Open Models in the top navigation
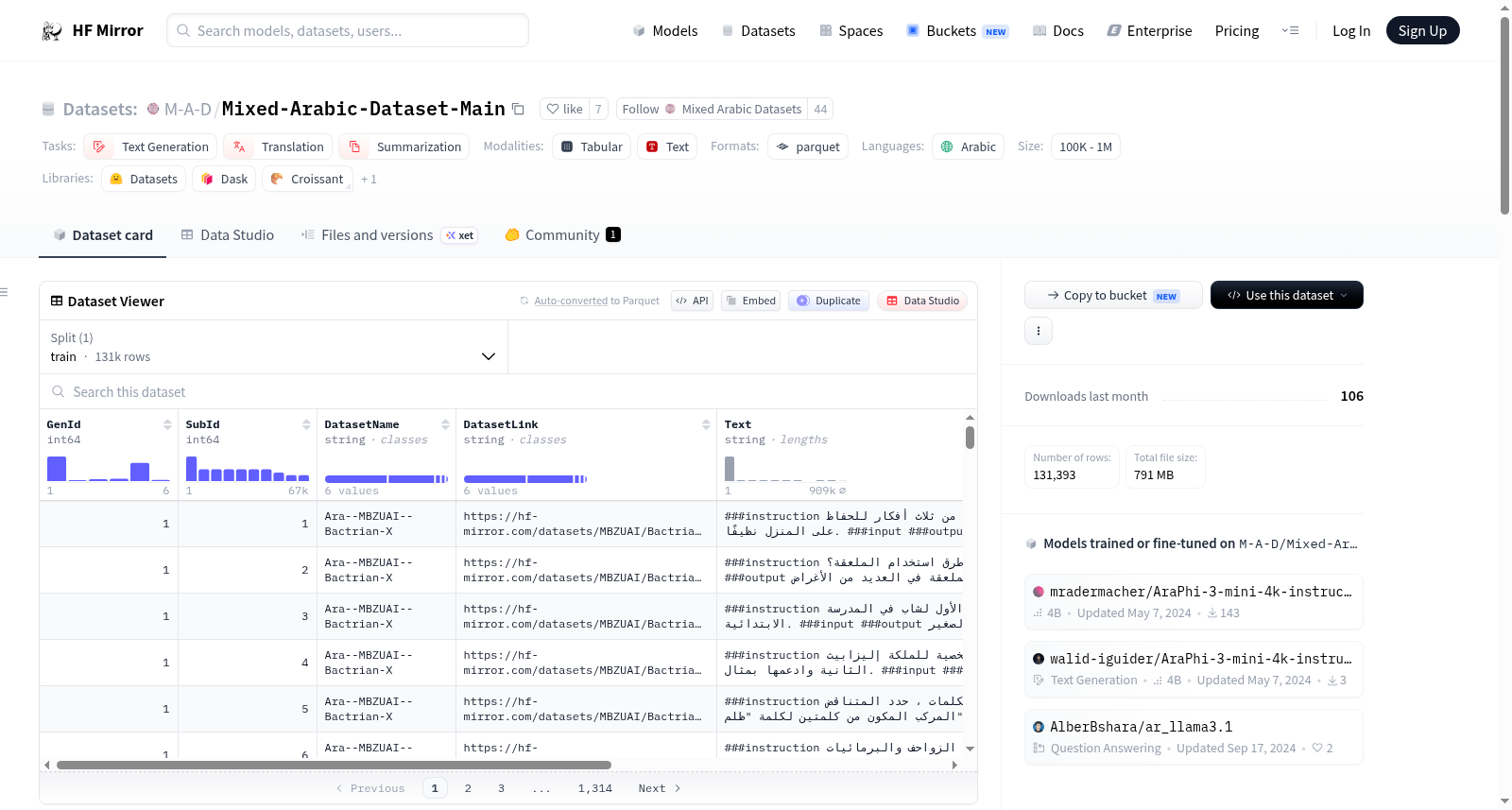 tap(665, 31)
